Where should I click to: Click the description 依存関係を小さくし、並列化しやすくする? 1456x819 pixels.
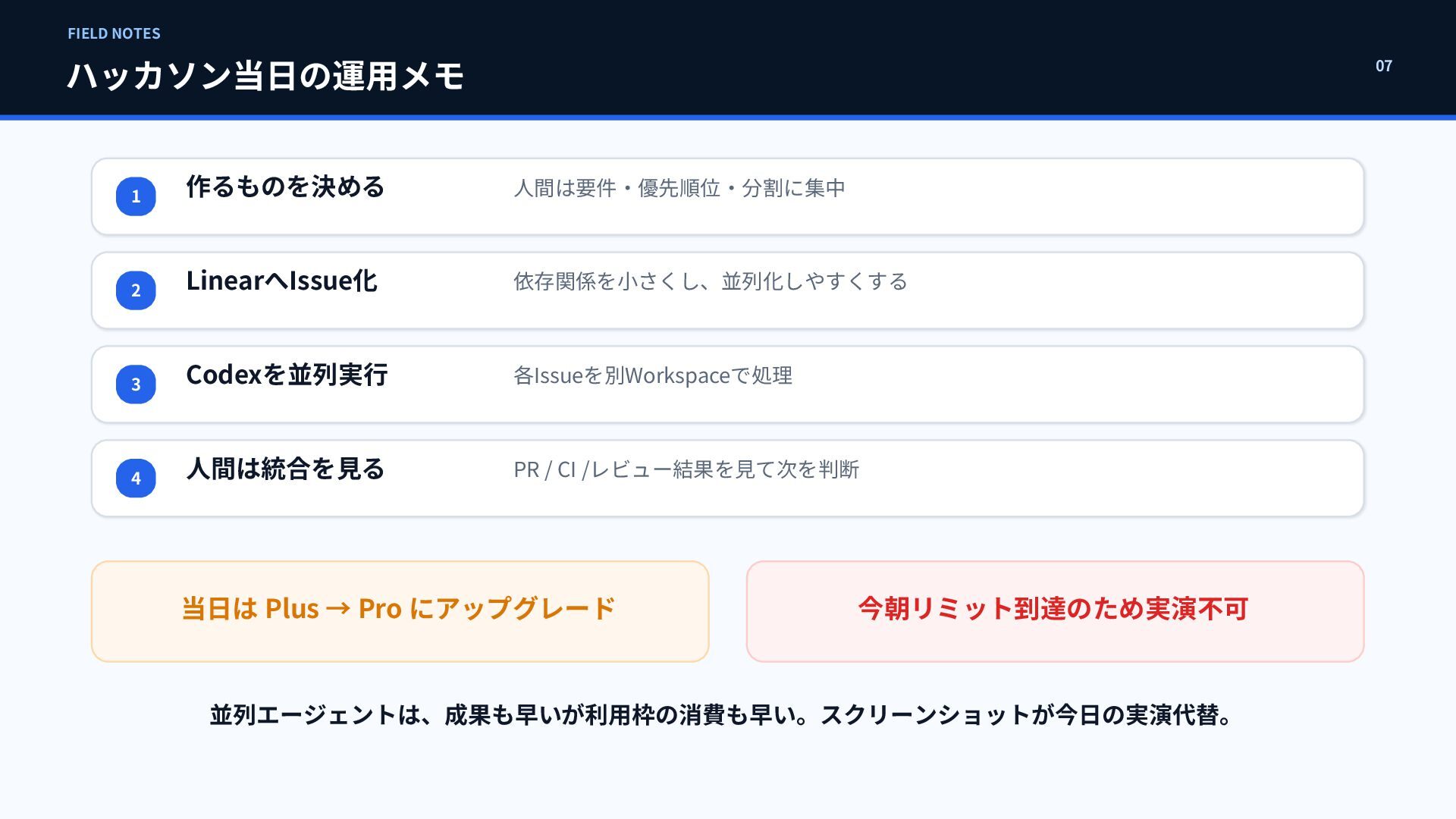tap(711, 282)
